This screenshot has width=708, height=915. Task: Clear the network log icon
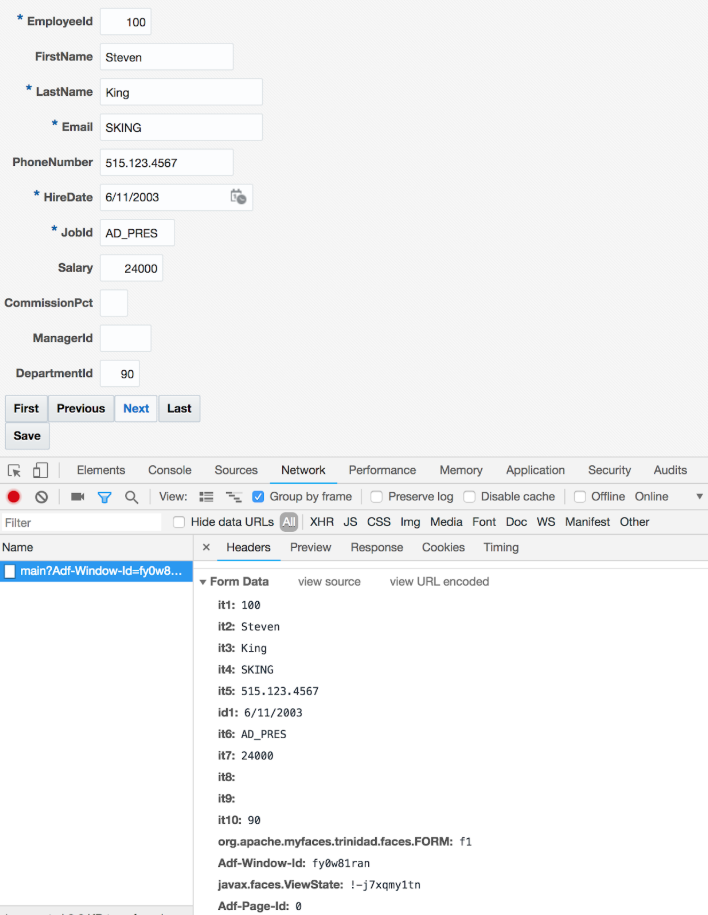tap(41, 497)
